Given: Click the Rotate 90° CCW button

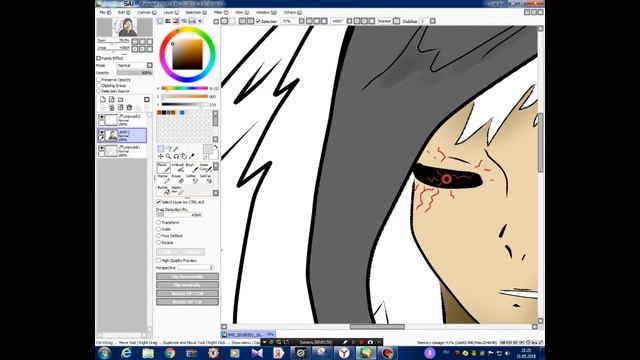Looking at the screenshot, I should click(187, 293).
